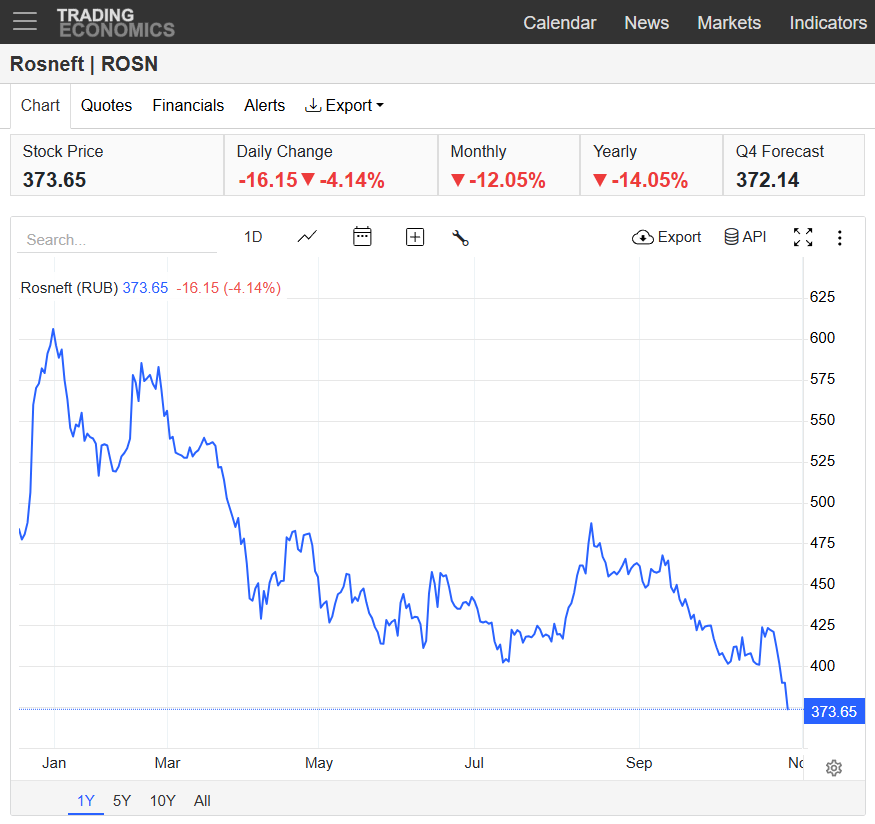875x824 pixels.
Task: Open Indicators in top navigation
Action: [x=828, y=23]
